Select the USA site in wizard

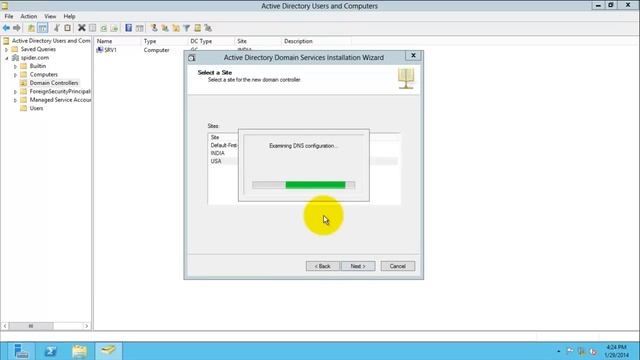click(x=216, y=161)
